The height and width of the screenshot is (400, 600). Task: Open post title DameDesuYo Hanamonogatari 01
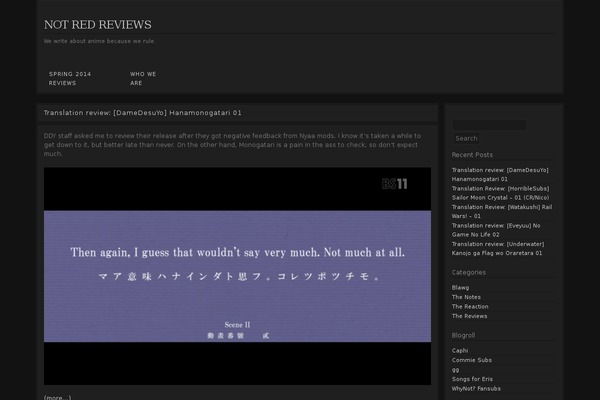pos(142,113)
